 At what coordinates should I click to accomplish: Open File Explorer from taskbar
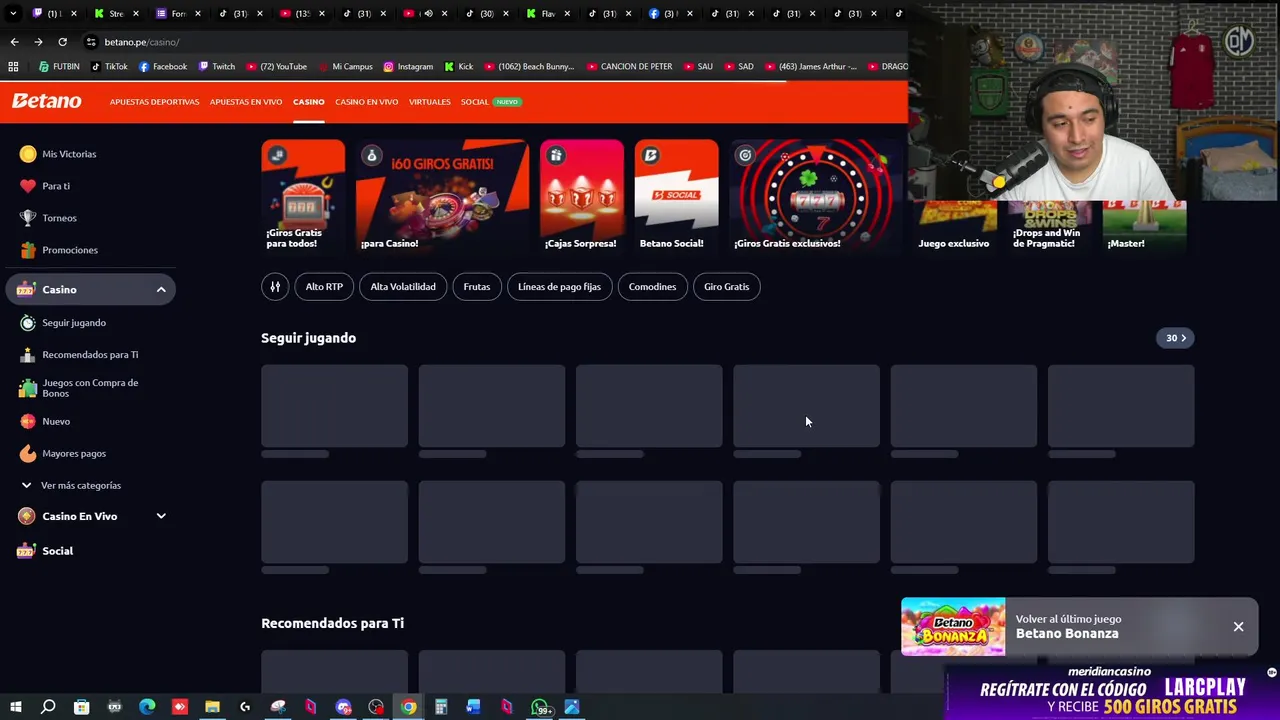pos(212,707)
